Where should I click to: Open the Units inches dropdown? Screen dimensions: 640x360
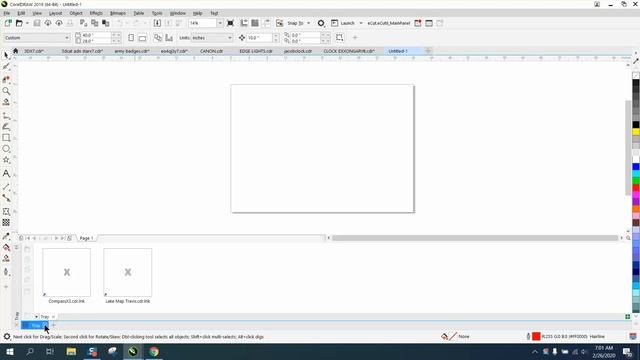229,38
